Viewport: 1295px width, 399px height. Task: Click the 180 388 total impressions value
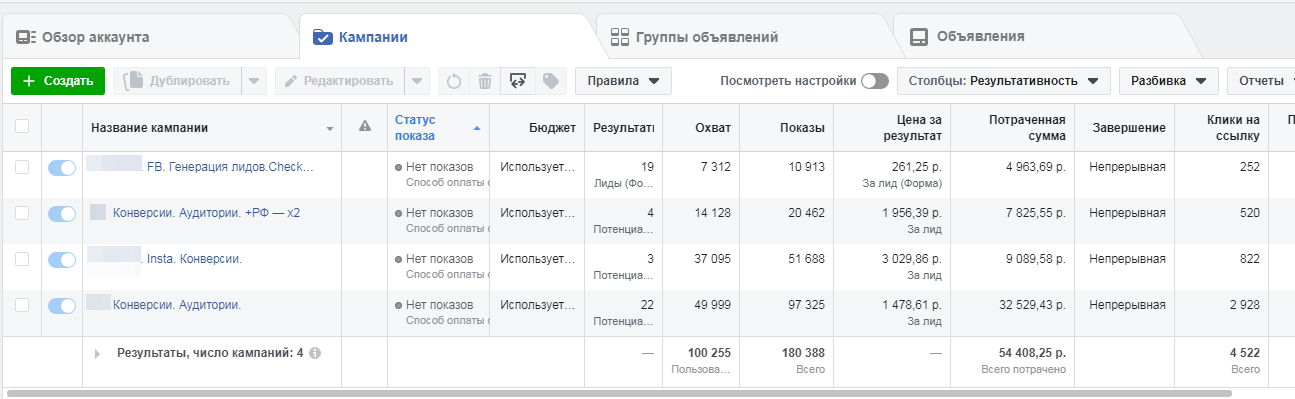(802, 353)
